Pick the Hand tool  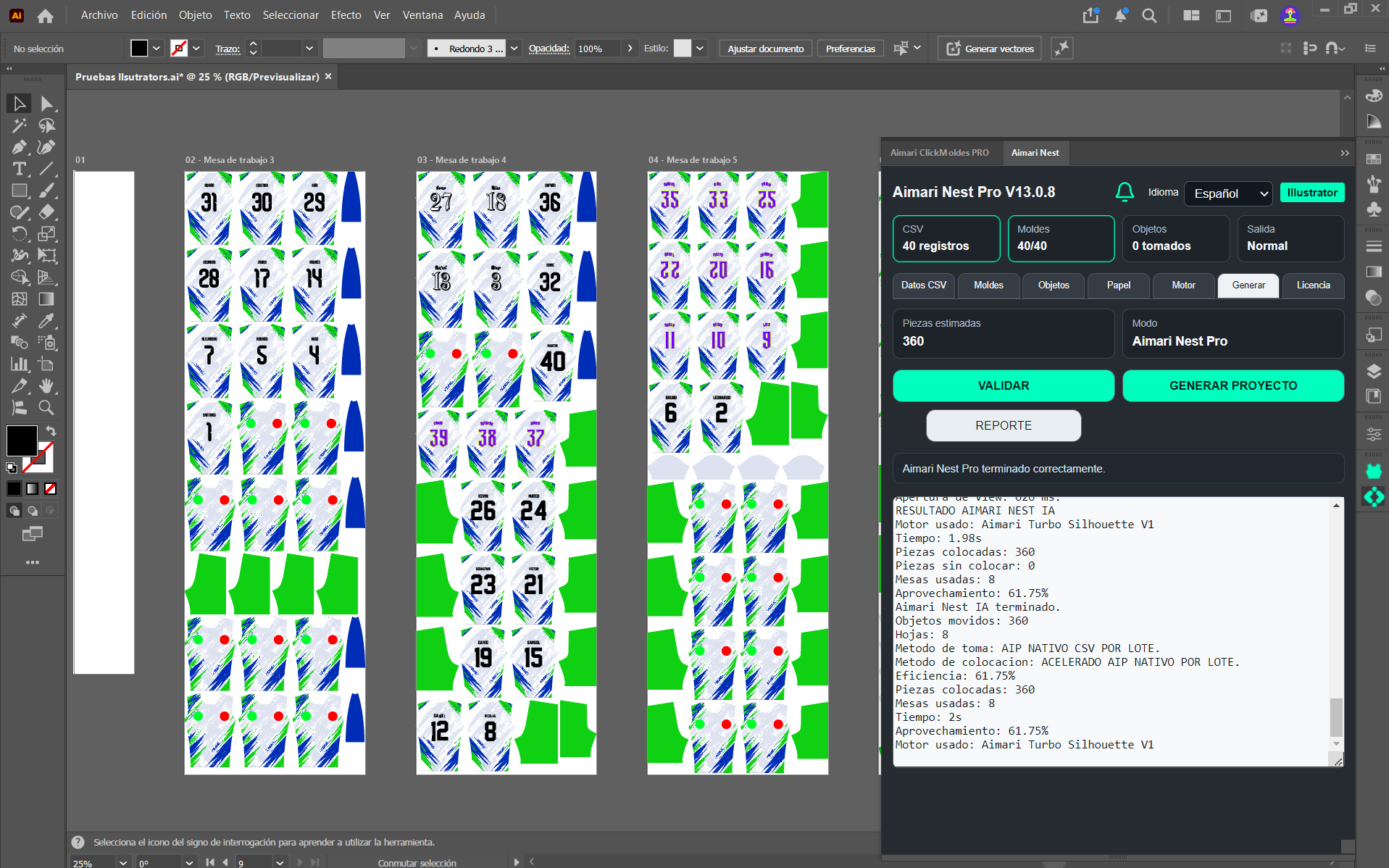47,385
